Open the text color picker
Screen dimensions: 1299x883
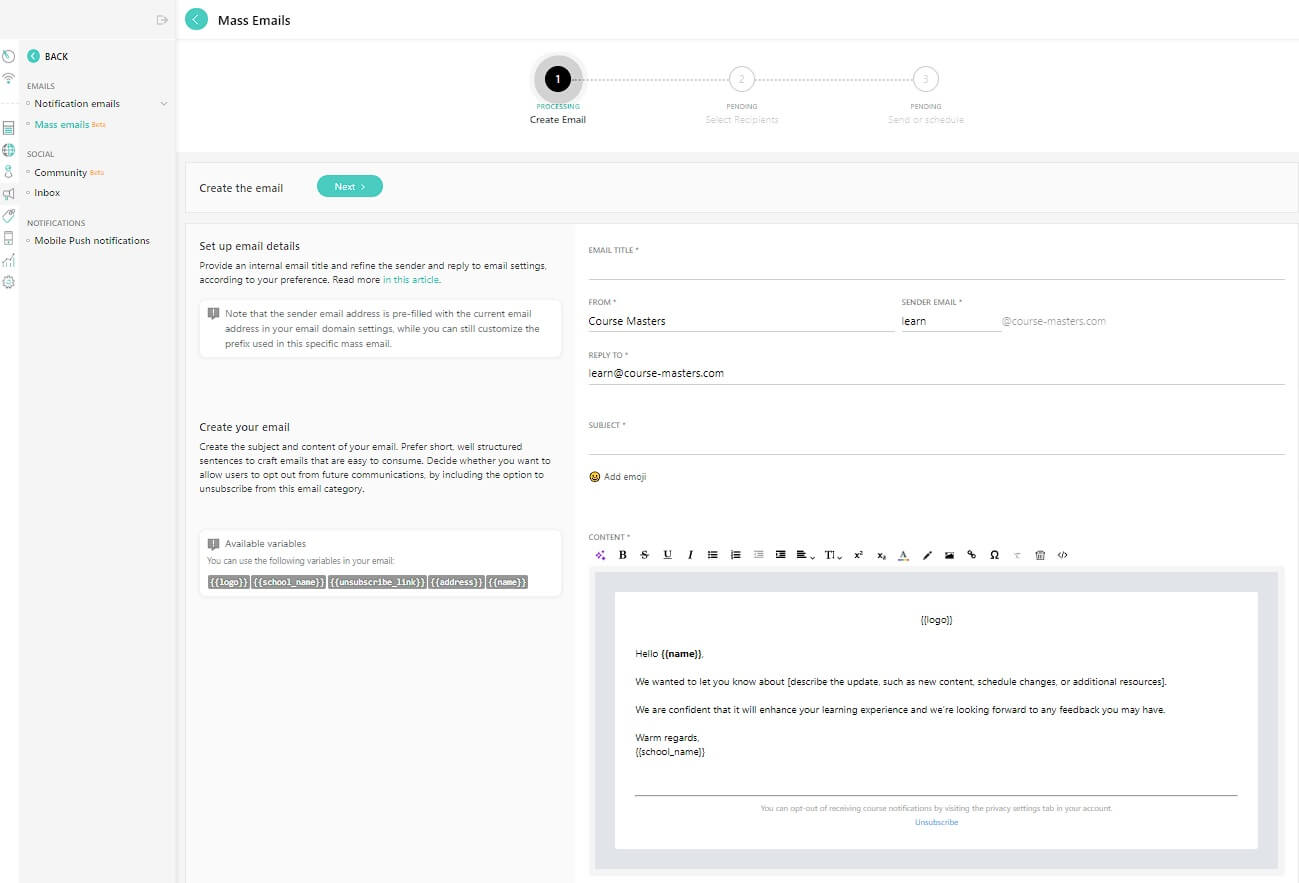[x=903, y=555]
